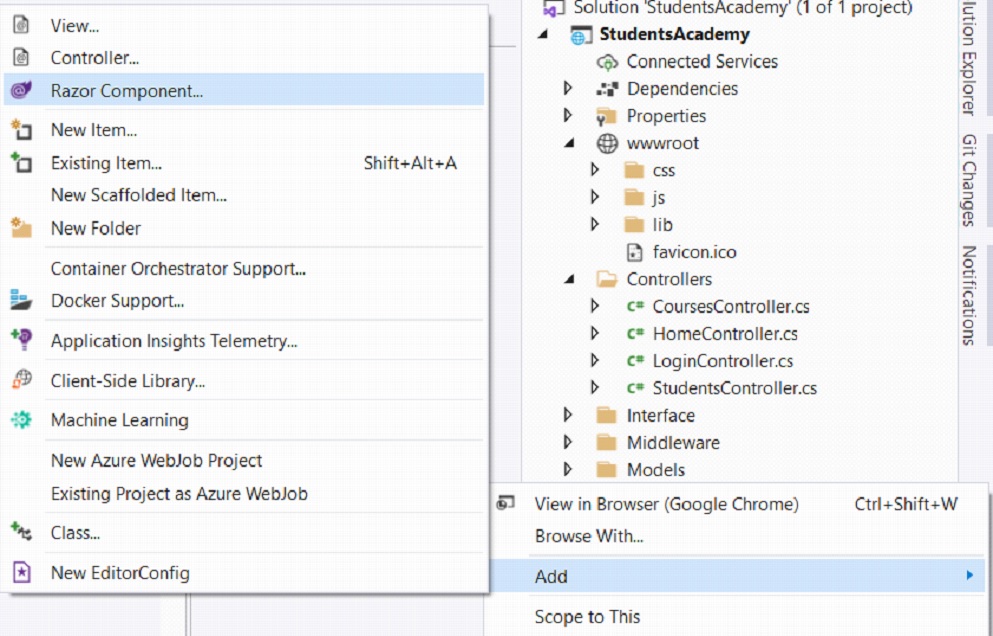Screen dimensions: 993x636
Task: Choose New Scaffolded Item from menu
Action: pos(139,195)
